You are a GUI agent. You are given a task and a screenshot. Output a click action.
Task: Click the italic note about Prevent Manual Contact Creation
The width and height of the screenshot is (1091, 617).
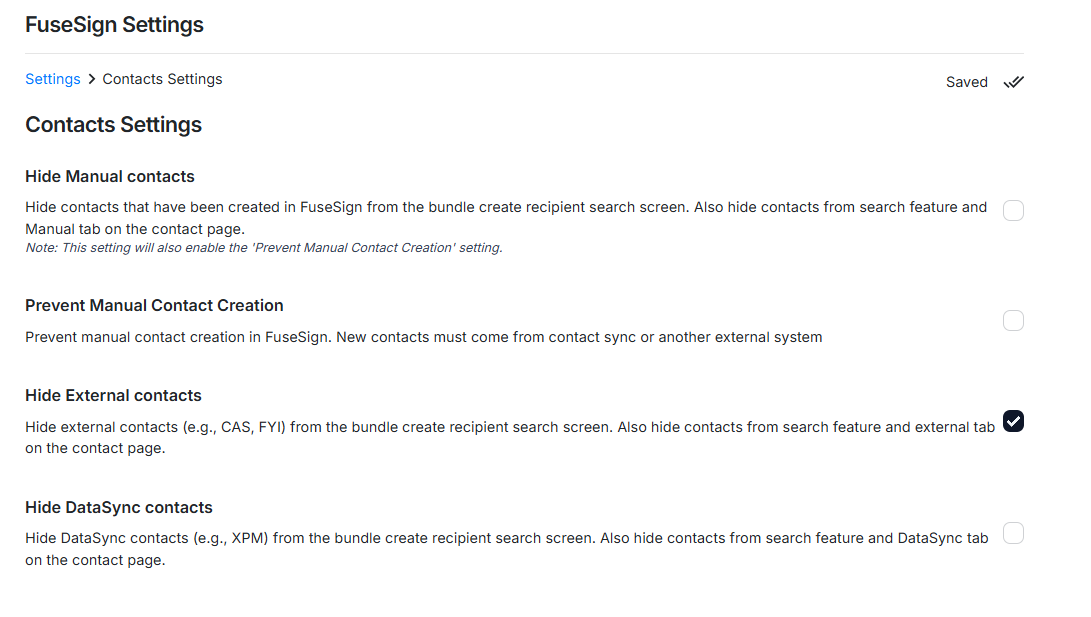click(x=263, y=248)
